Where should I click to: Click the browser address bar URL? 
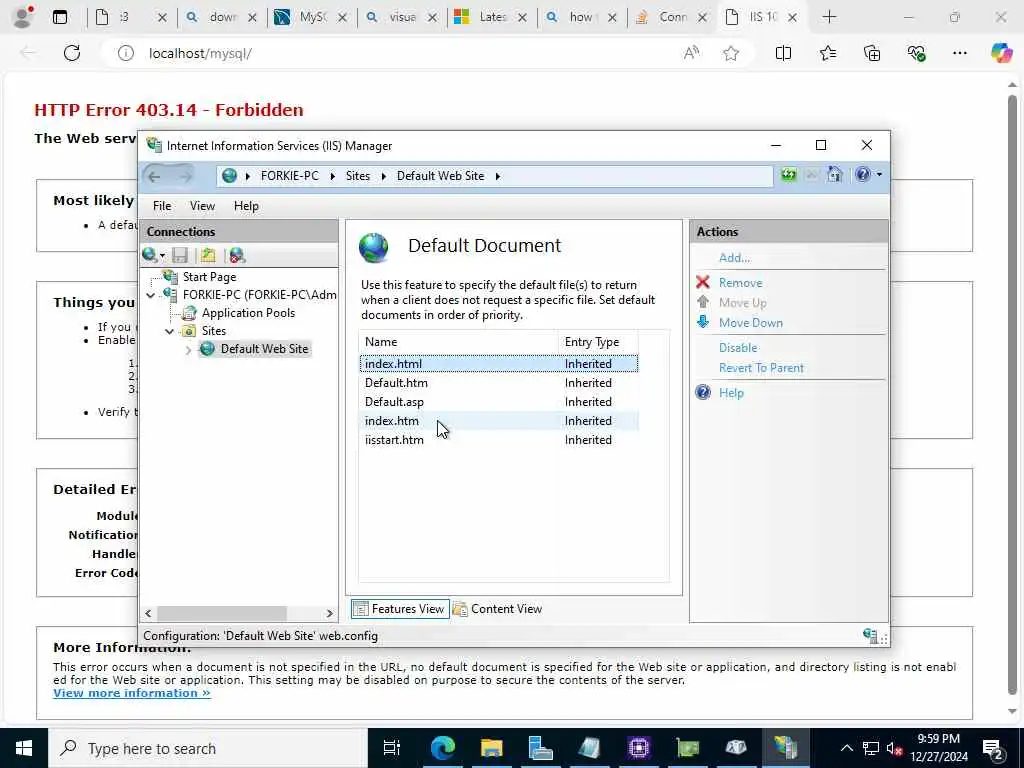coord(200,54)
